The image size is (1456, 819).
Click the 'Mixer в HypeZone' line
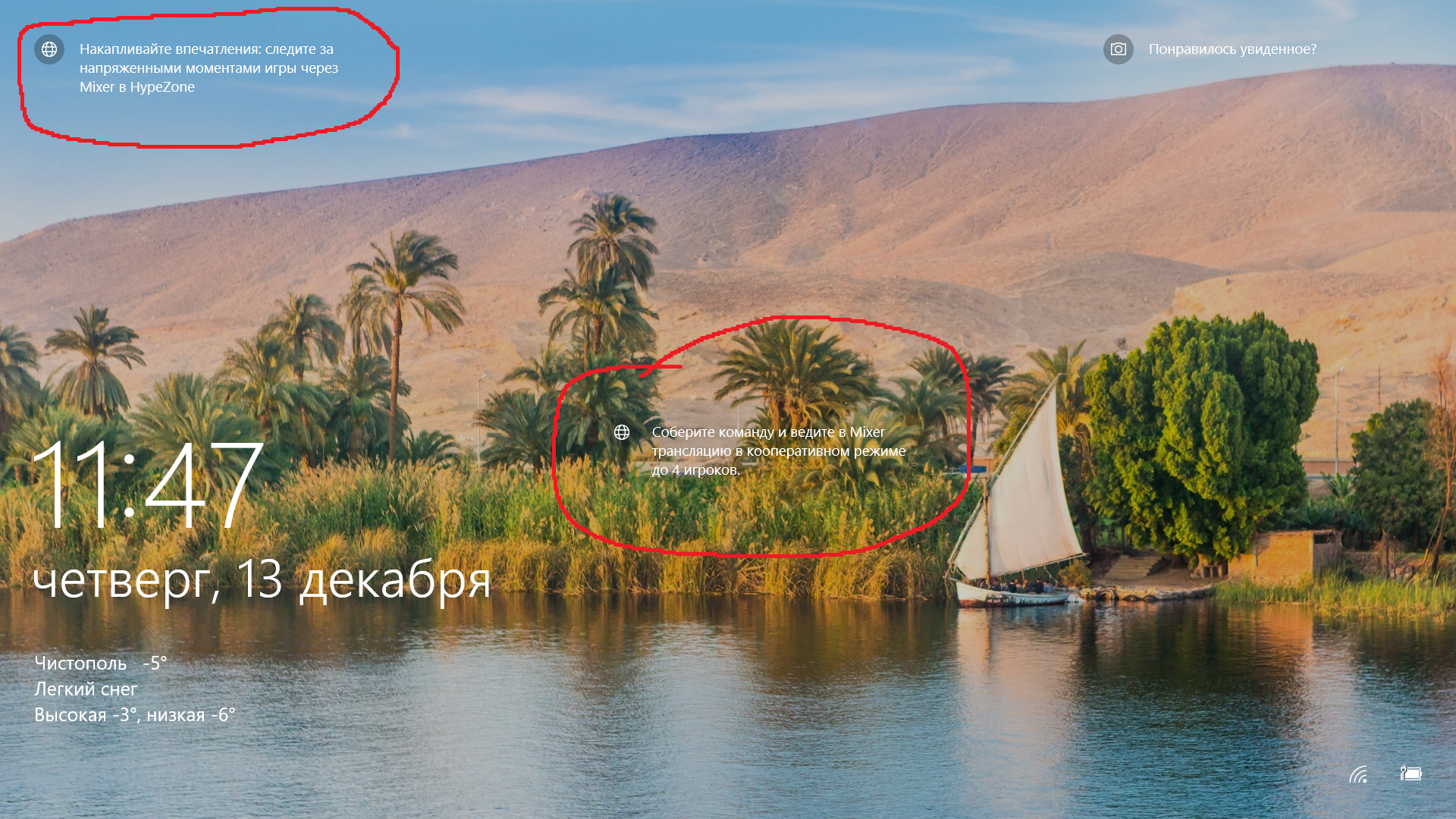point(137,87)
